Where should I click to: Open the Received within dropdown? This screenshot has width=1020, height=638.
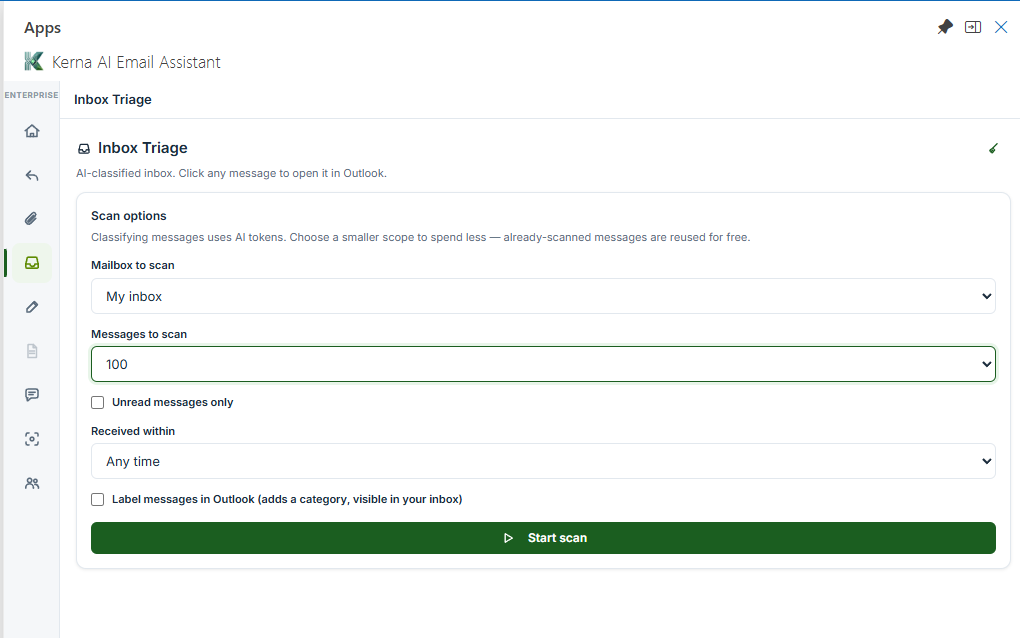point(543,461)
